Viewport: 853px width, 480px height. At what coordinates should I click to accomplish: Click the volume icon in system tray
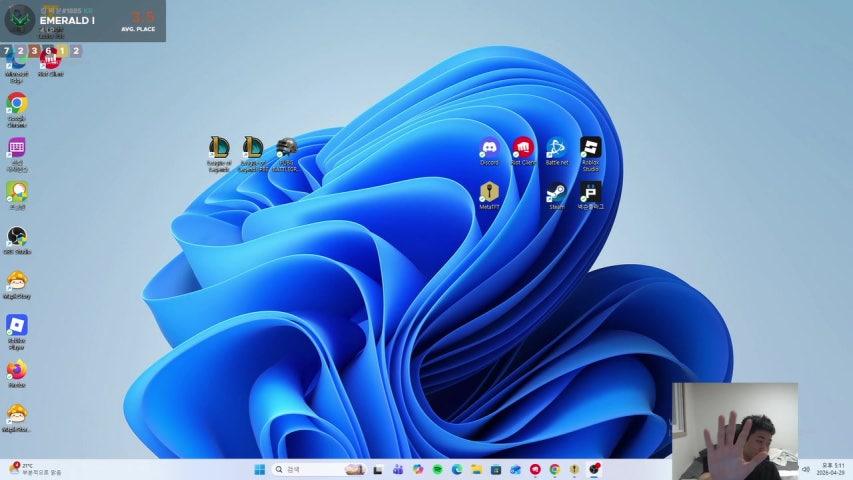pos(806,469)
